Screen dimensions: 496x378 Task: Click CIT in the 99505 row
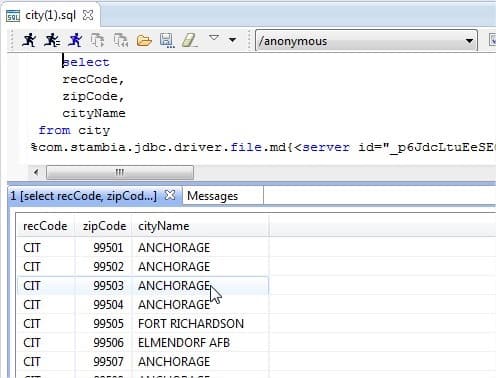pyautogui.click(x=32, y=324)
